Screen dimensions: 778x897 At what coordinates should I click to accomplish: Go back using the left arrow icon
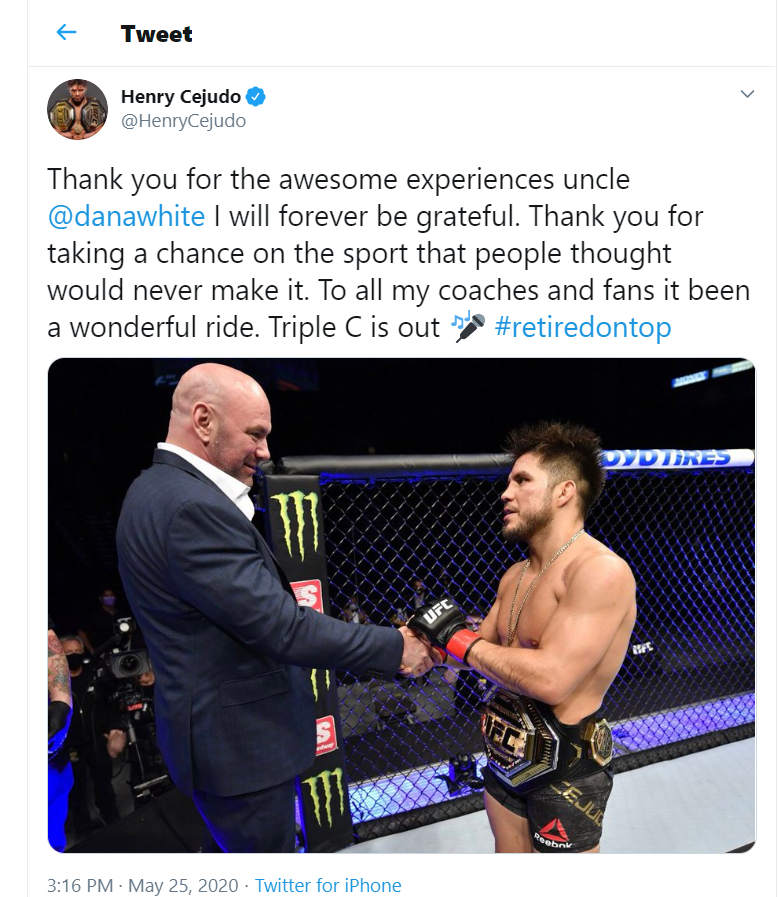click(66, 33)
